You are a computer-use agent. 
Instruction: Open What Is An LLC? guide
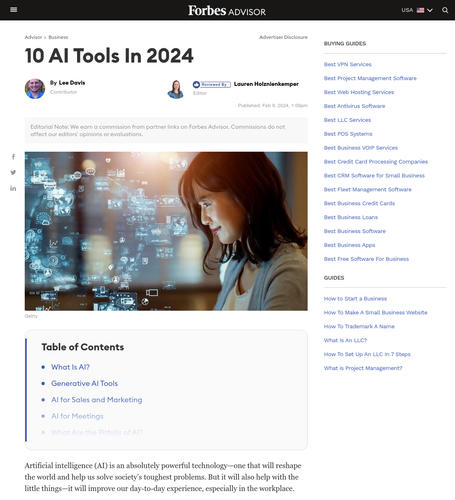[345, 340]
